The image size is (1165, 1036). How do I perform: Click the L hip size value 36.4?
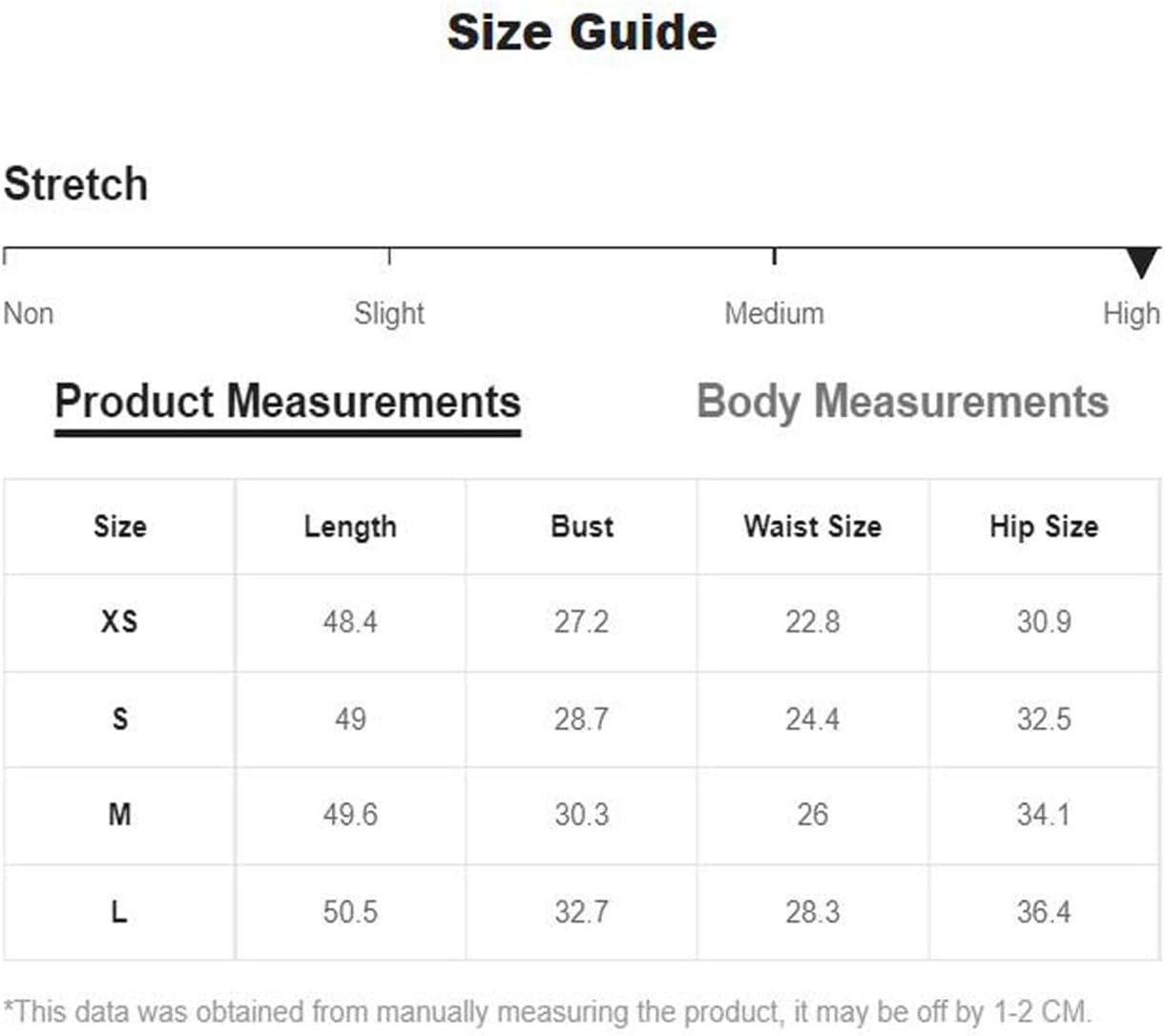[x=1044, y=912]
